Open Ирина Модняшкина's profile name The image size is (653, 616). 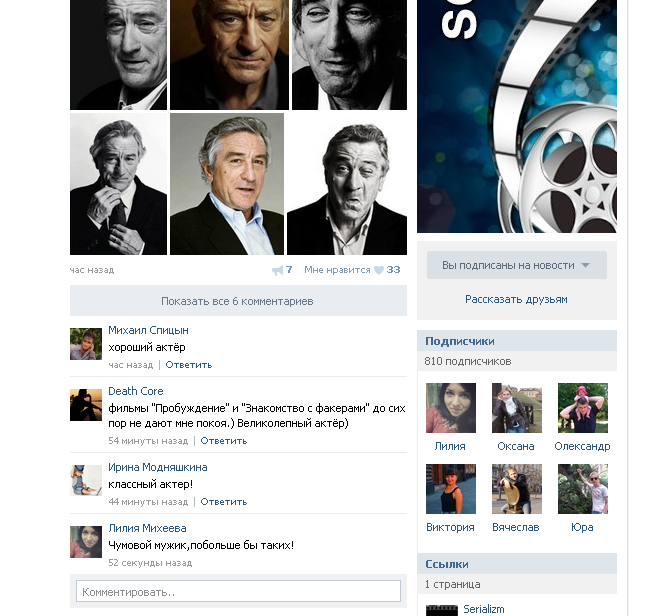pos(158,467)
